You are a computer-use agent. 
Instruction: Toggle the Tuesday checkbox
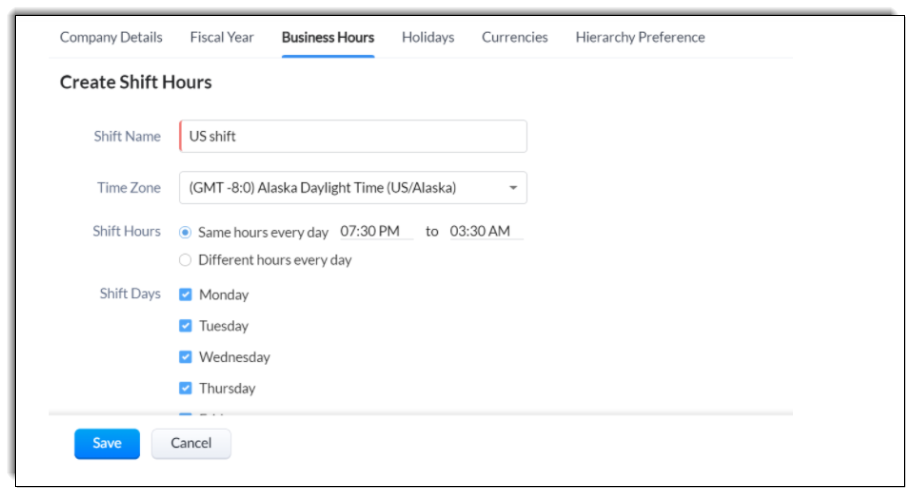pos(185,325)
